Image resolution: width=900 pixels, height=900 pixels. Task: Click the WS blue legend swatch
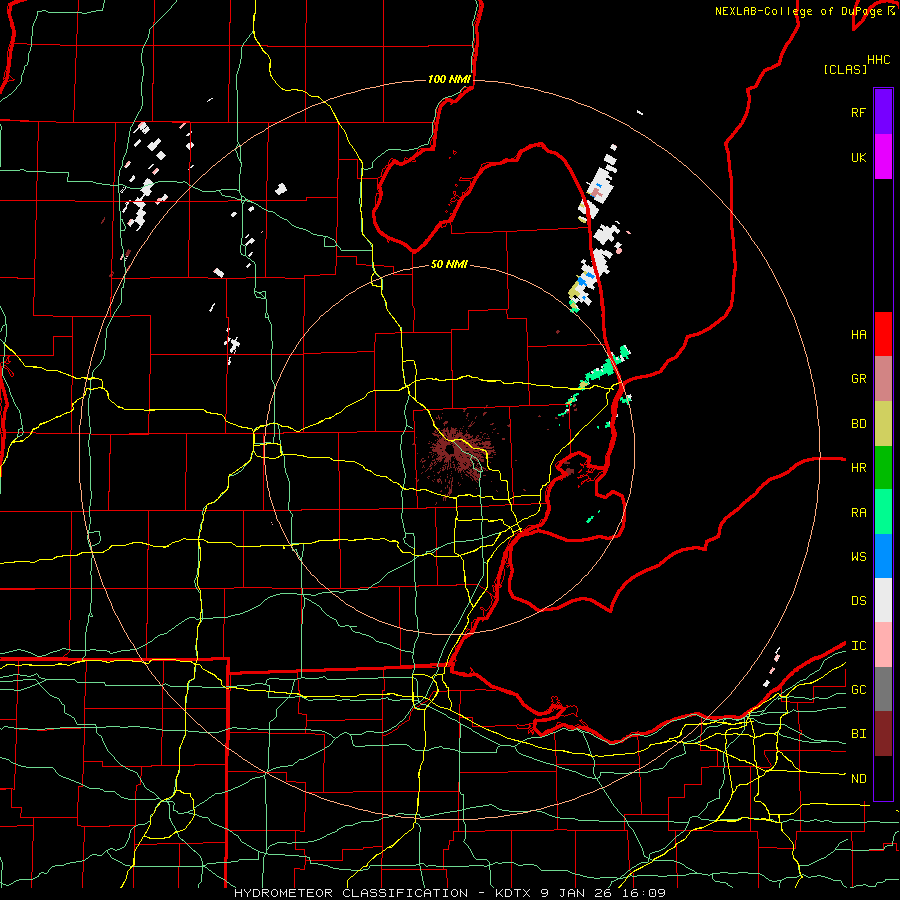point(883,556)
